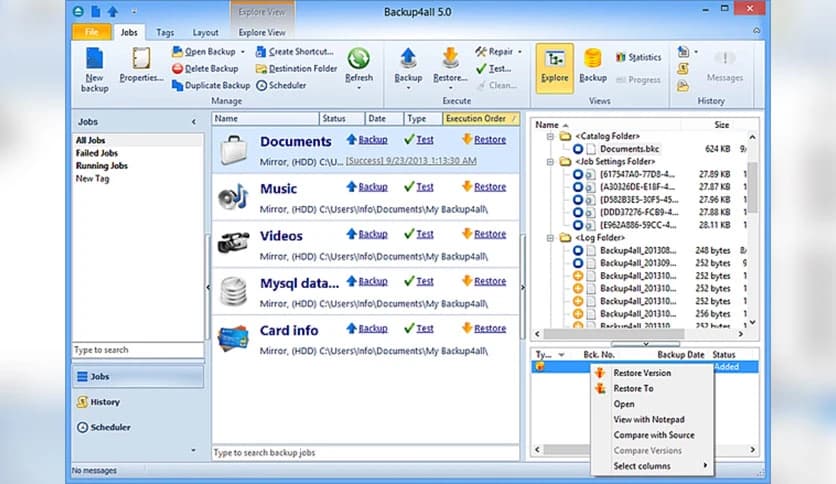Open job Properties from the ribbon

coord(141,66)
